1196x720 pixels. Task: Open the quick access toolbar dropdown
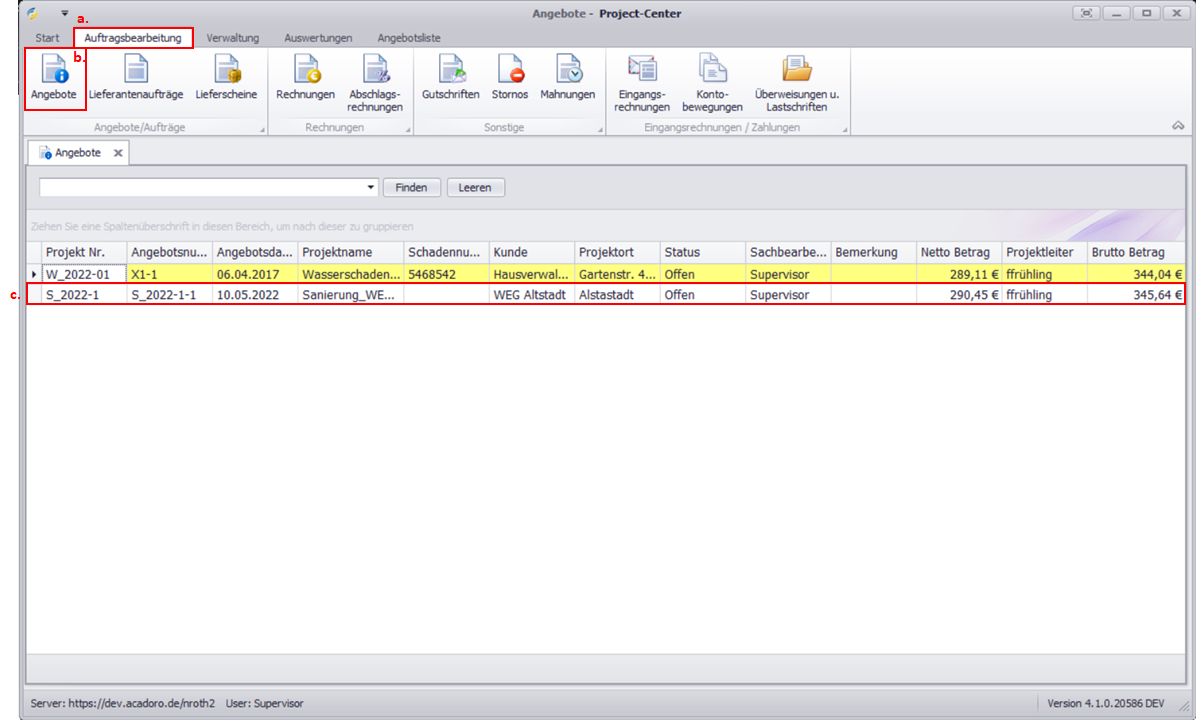[x=65, y=14]
